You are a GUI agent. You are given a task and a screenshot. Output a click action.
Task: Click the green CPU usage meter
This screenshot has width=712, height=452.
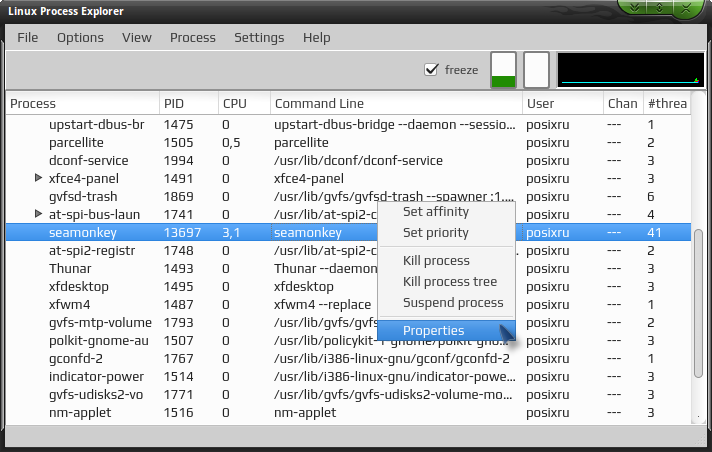click(504, 70)
